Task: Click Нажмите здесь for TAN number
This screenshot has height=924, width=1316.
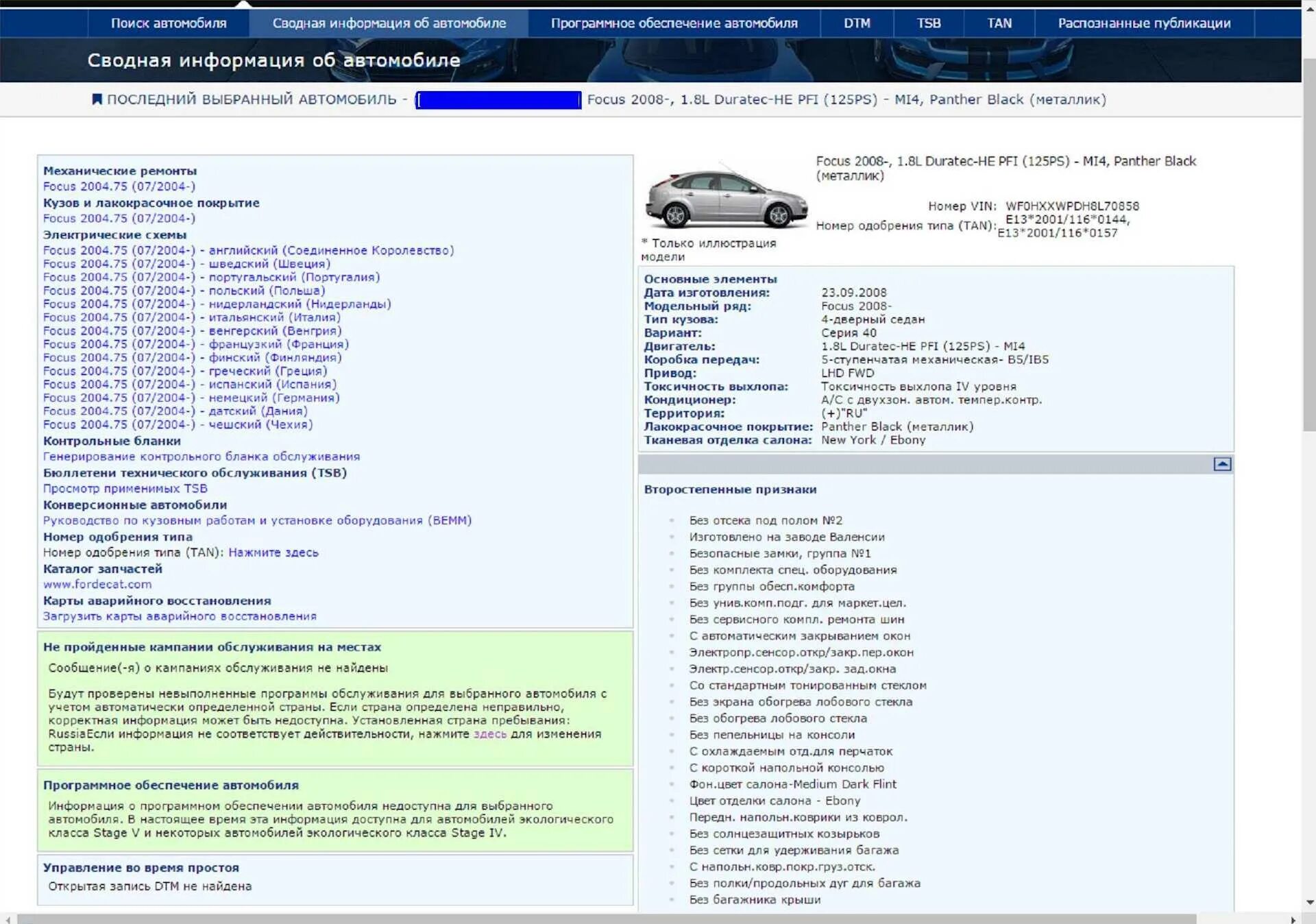Action: tap(273, 552)
